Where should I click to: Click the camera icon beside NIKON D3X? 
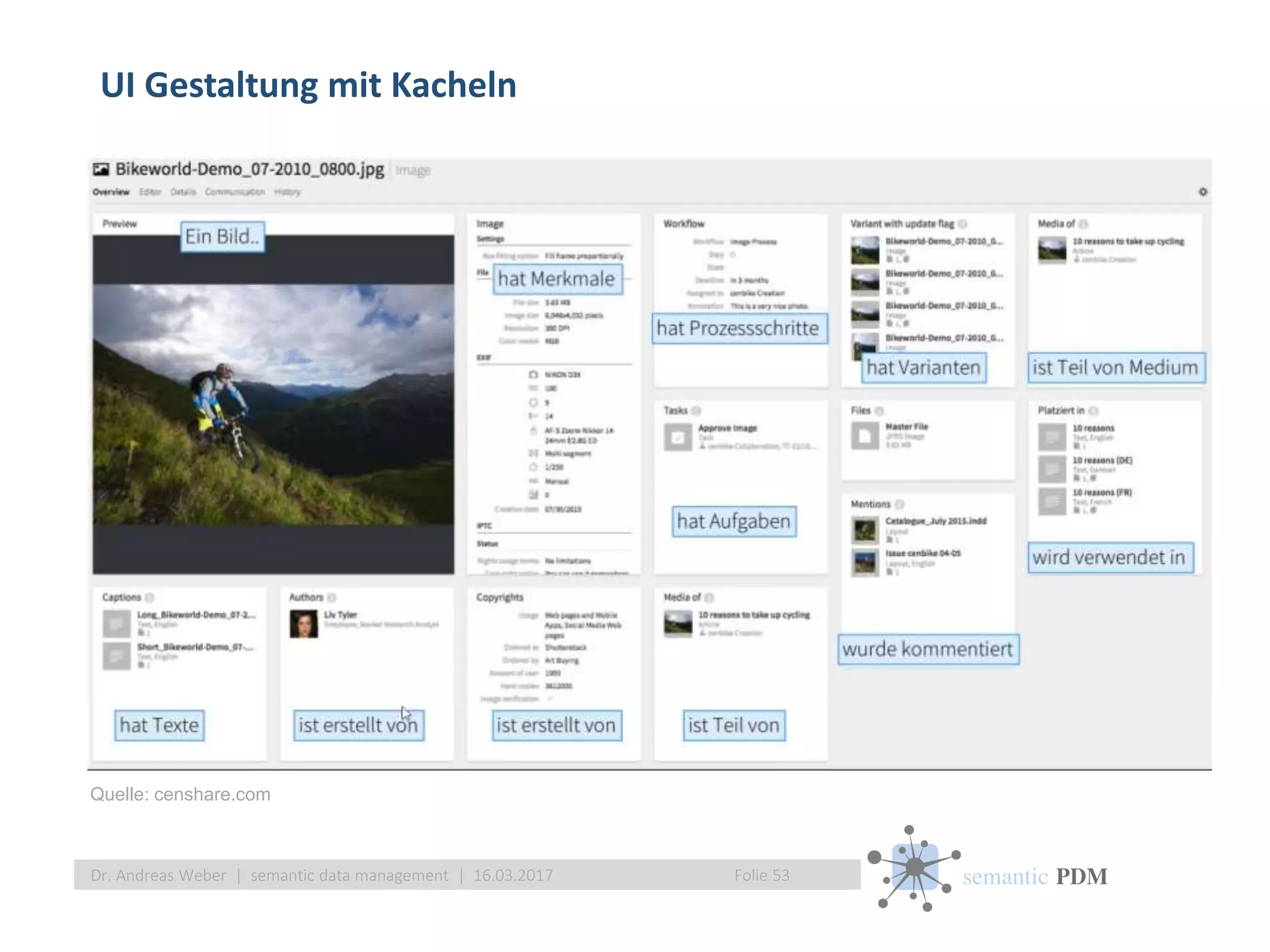tap(533, 374)
